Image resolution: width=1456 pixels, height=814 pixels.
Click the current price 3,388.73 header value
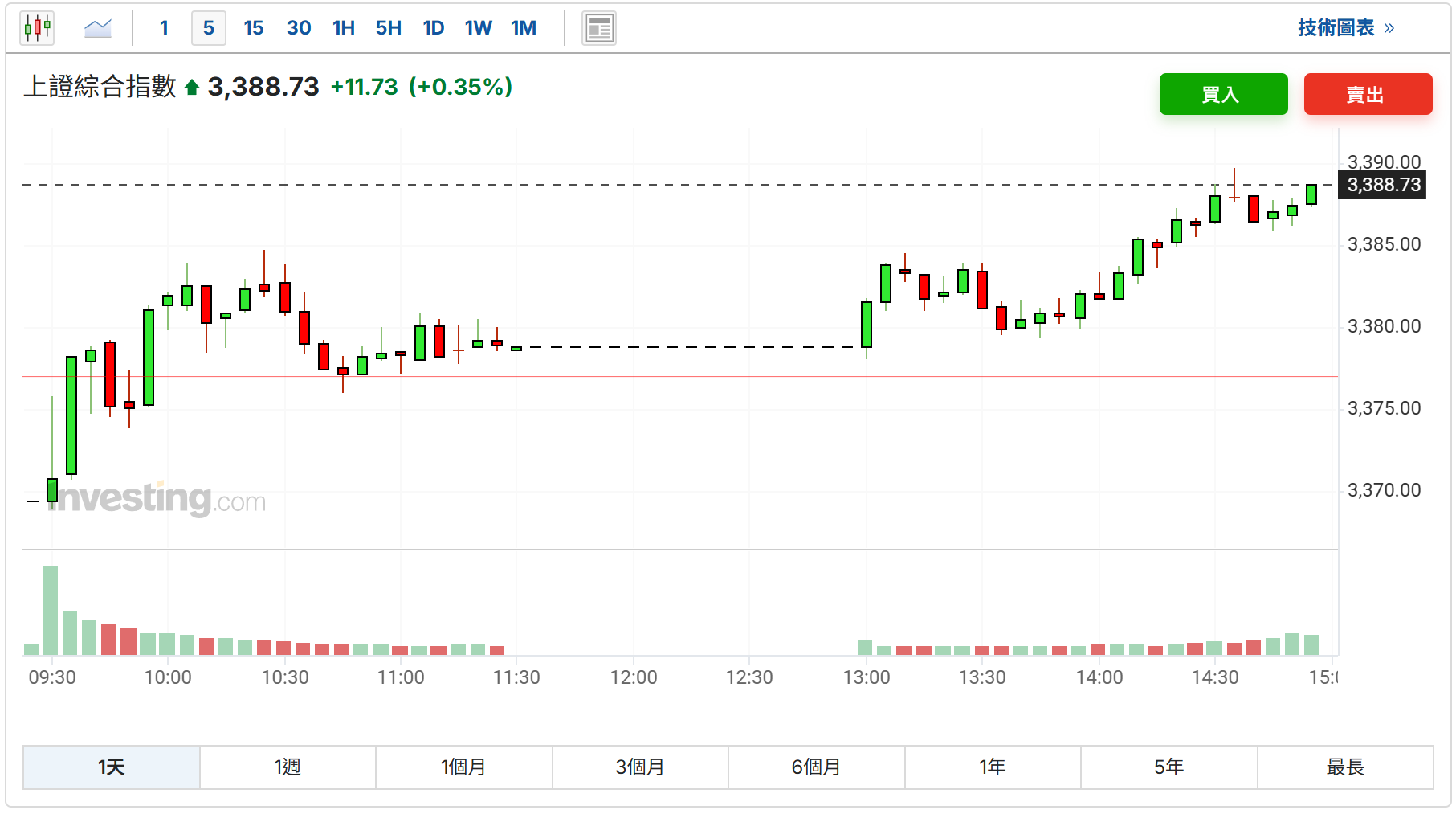pos(263,87)
